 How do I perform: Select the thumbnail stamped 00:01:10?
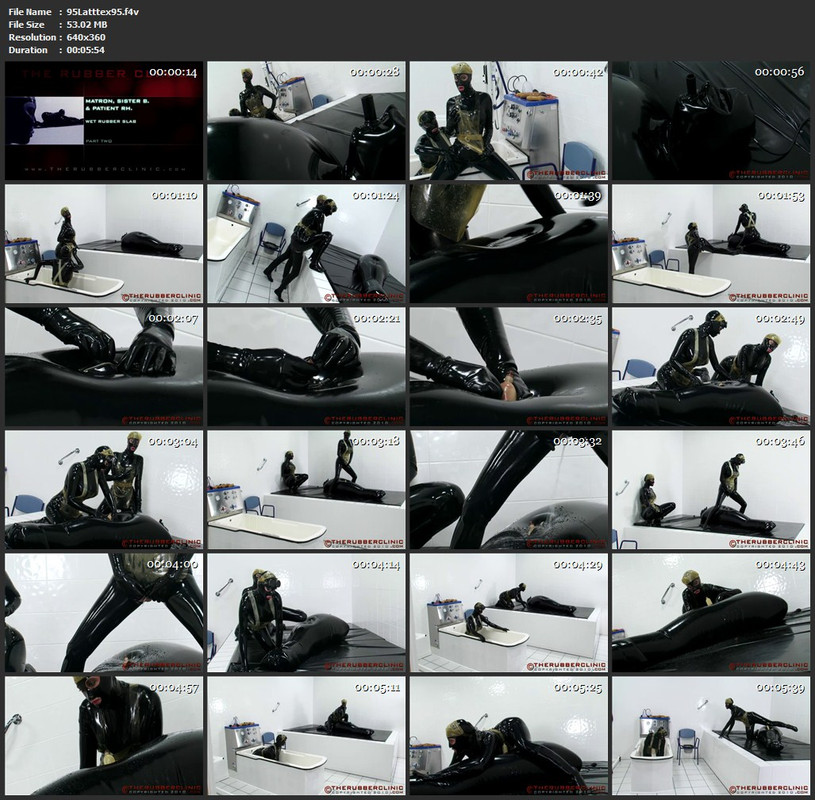[x=104, y=244]
